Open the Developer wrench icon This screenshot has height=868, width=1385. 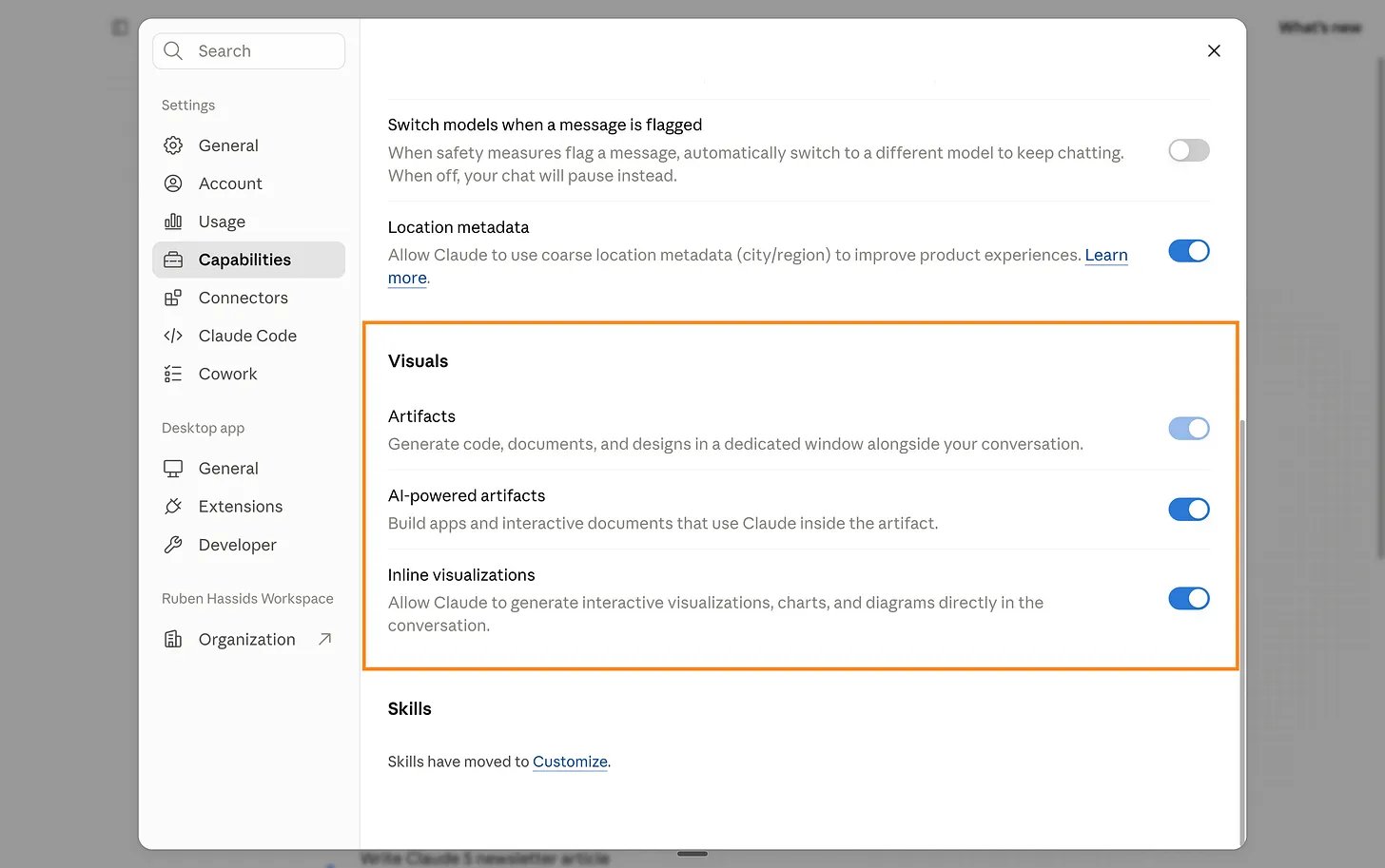(x=173, y=545)
